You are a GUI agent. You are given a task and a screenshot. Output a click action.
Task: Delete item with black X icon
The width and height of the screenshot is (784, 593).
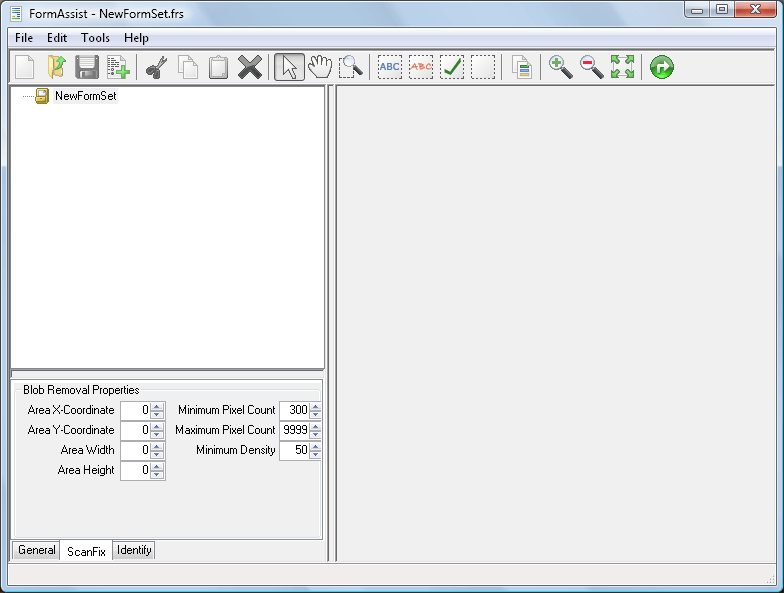(x=250, y=67)
